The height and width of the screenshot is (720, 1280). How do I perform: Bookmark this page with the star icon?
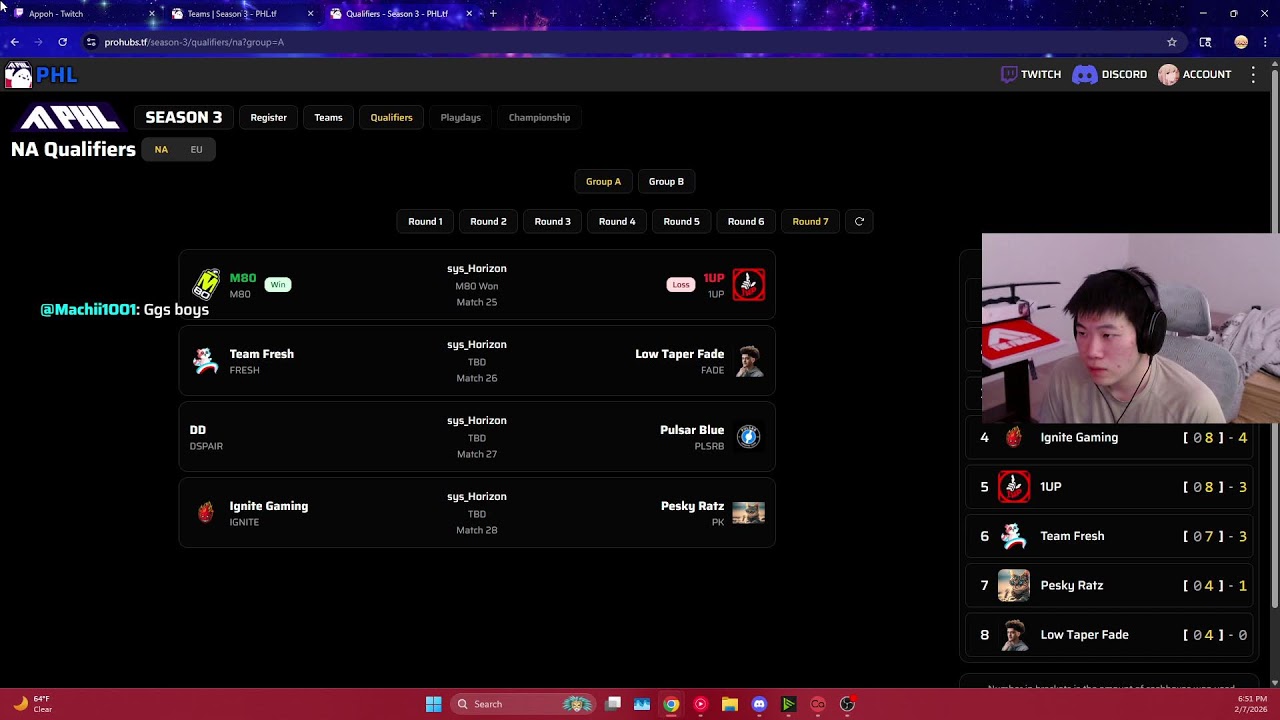coord(1171,42)
